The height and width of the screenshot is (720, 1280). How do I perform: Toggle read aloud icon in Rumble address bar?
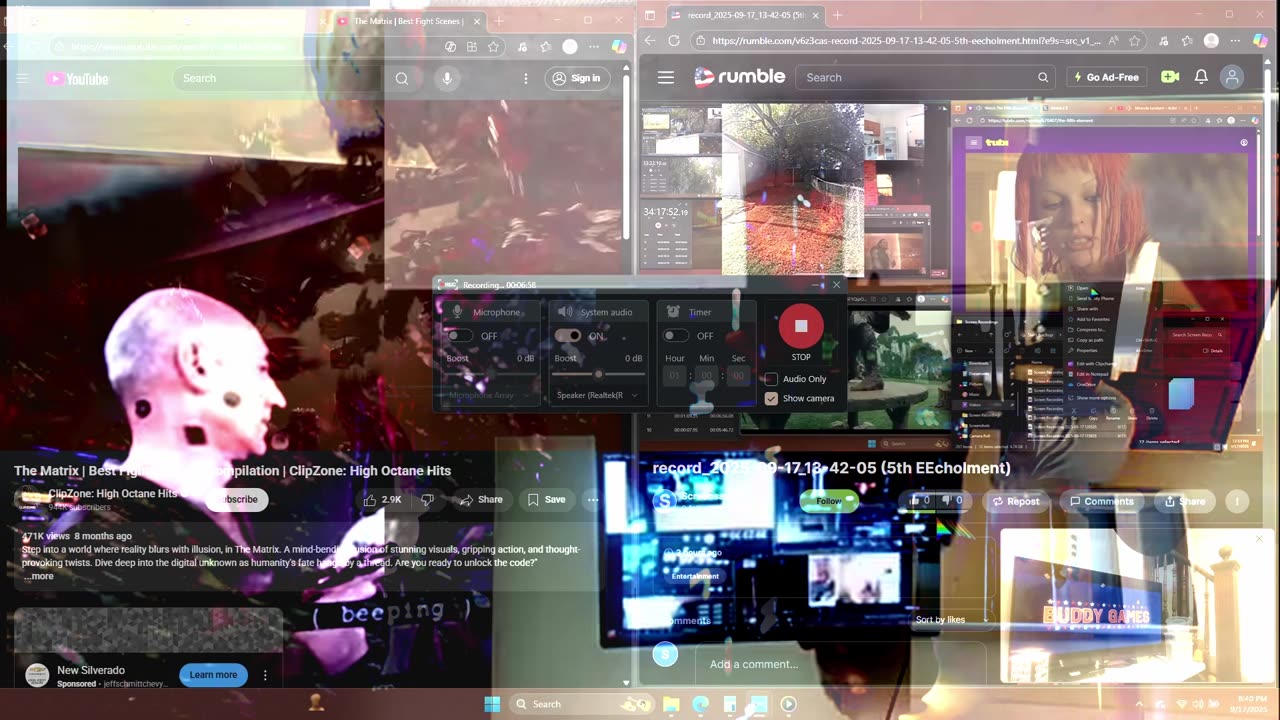point(1112,41)
